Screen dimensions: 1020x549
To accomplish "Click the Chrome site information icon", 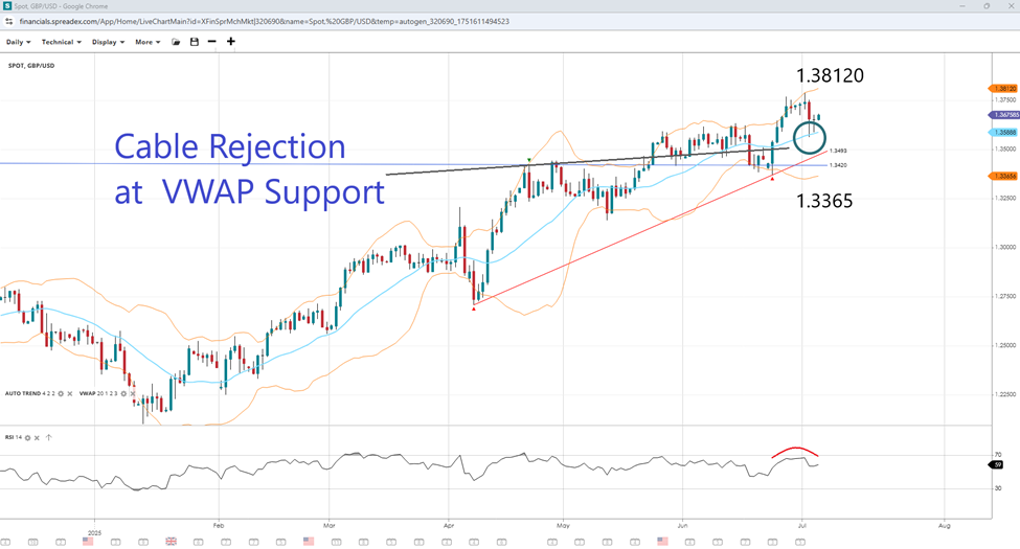I will [9, 21].
